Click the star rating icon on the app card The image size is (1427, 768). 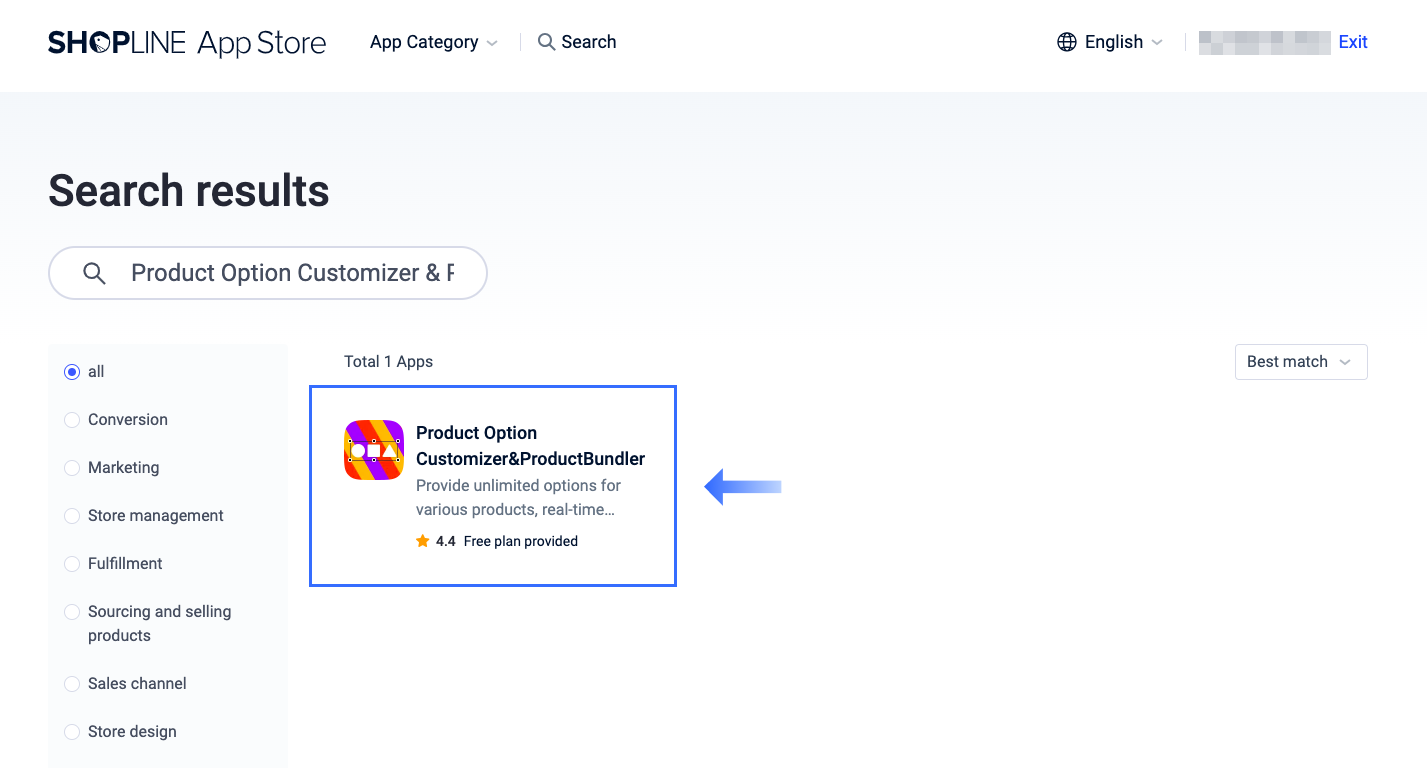[423, 541]
